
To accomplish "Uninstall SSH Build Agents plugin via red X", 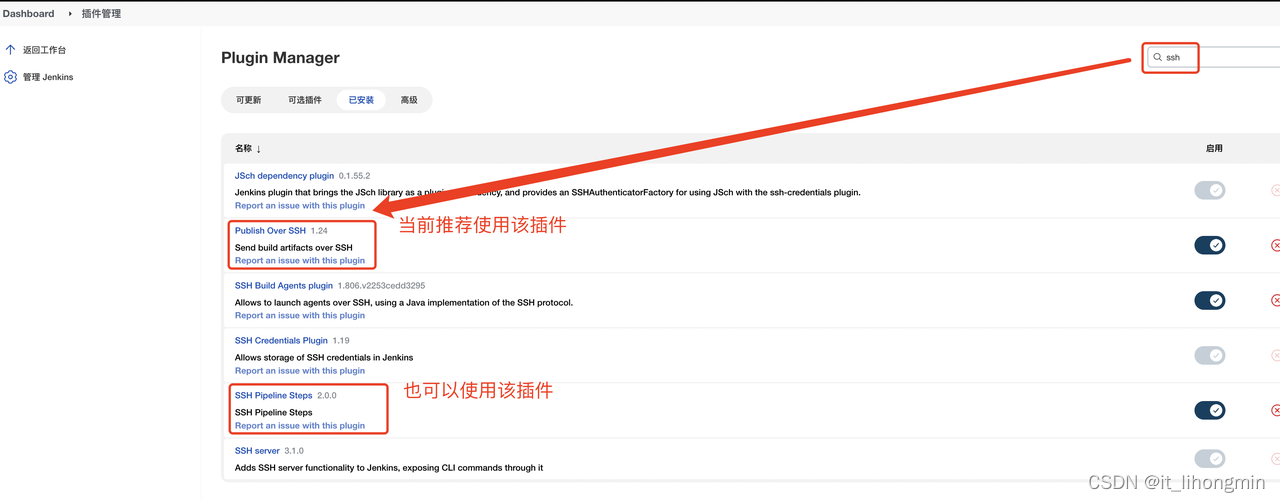I will click(x=1275, y=300).
